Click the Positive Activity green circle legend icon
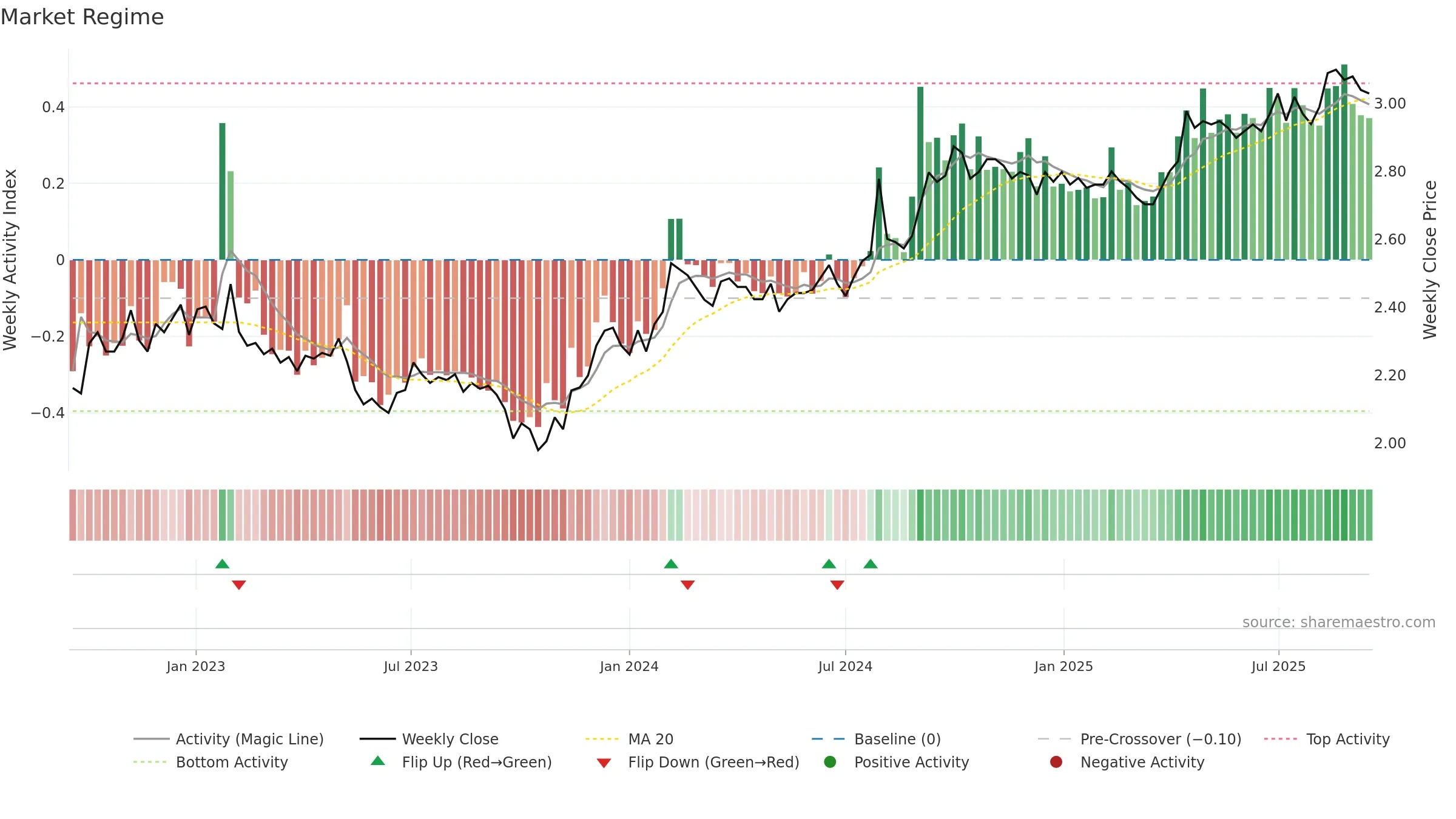The image size is (1456, 819). 830,761
